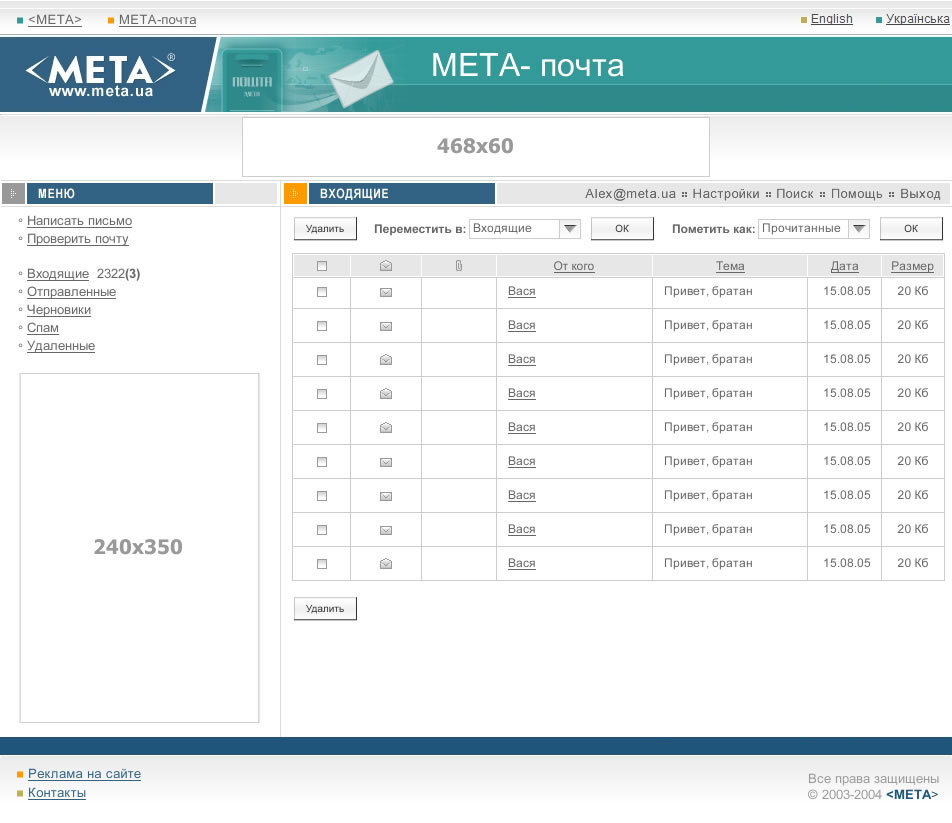Switch language to Українська
The image size is (952, 823).
[x=917, y=19]
